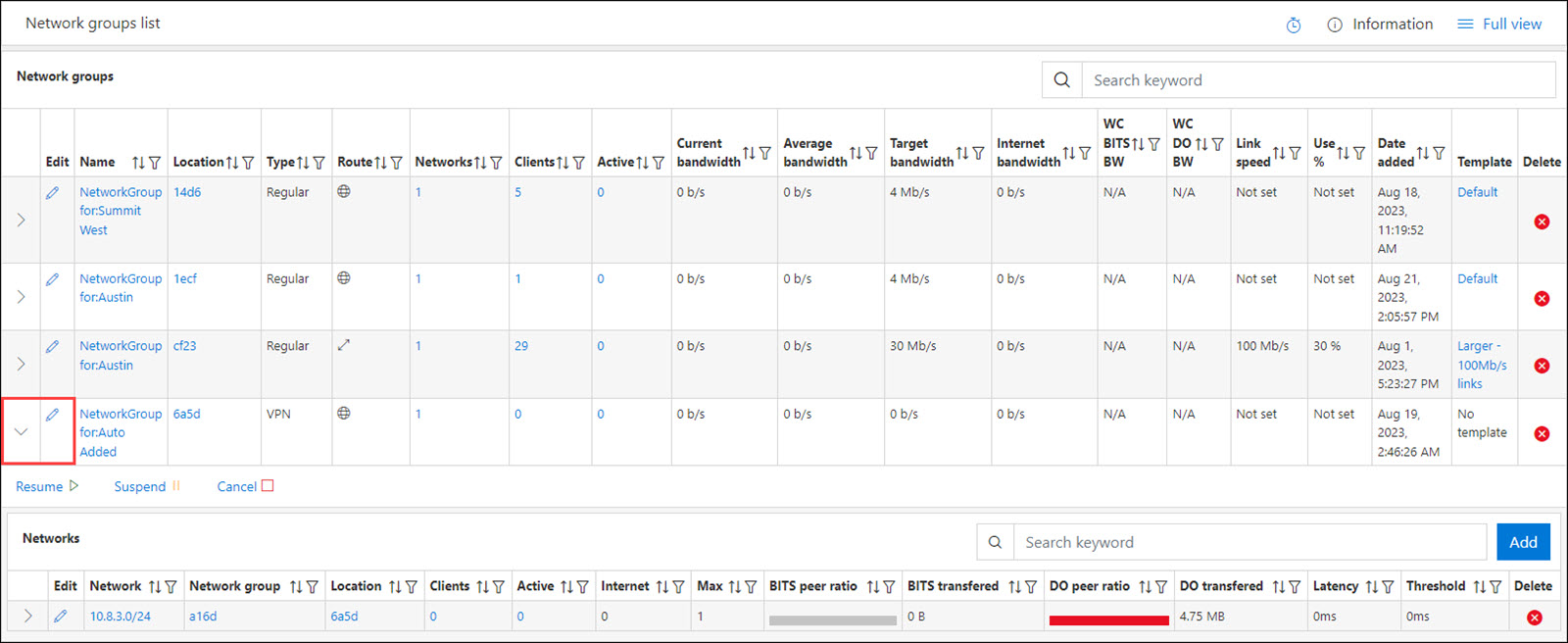Click the Add network button

point(1523,542)
